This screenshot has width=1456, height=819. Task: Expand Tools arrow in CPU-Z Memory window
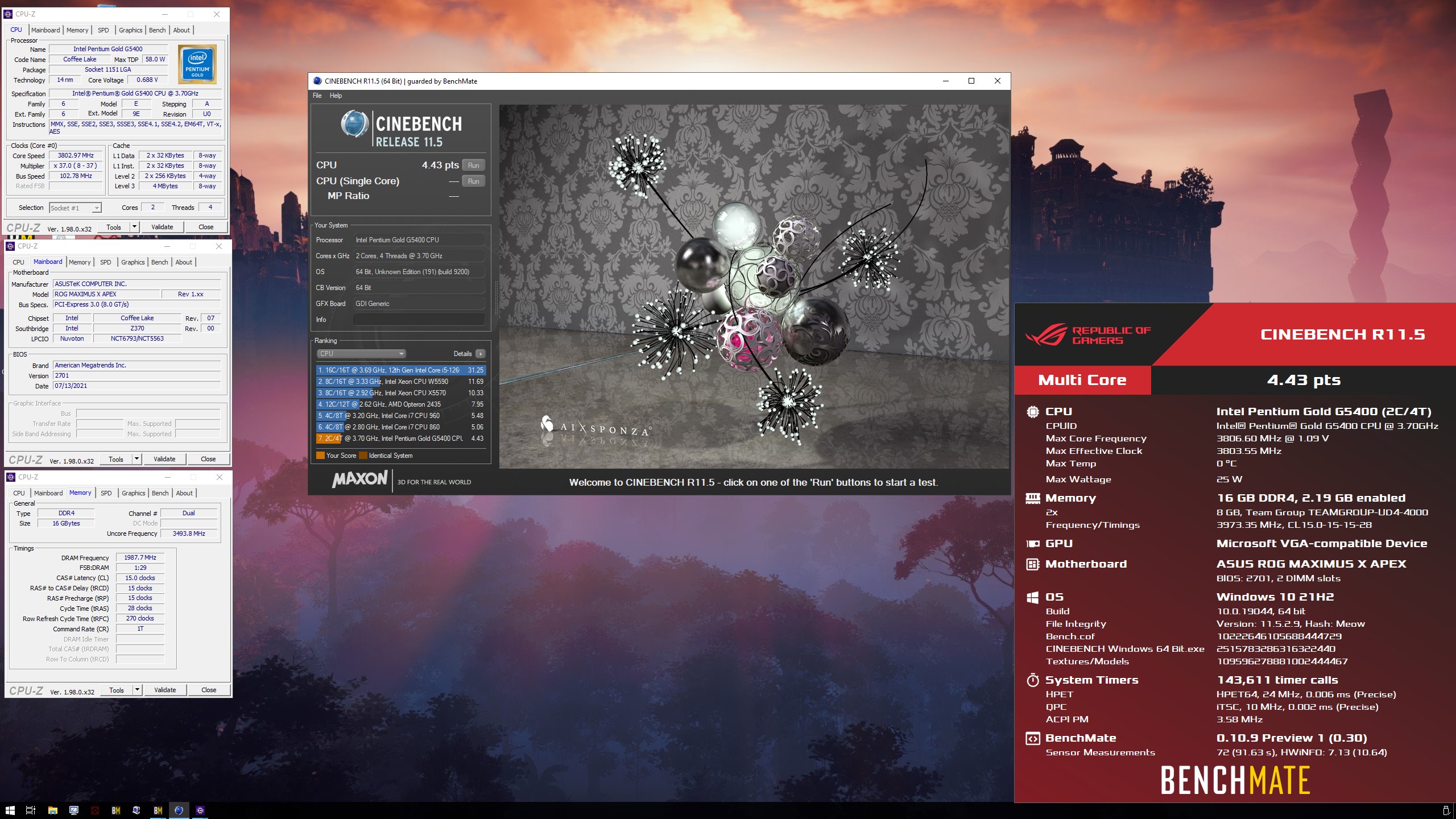pos(138,690)
